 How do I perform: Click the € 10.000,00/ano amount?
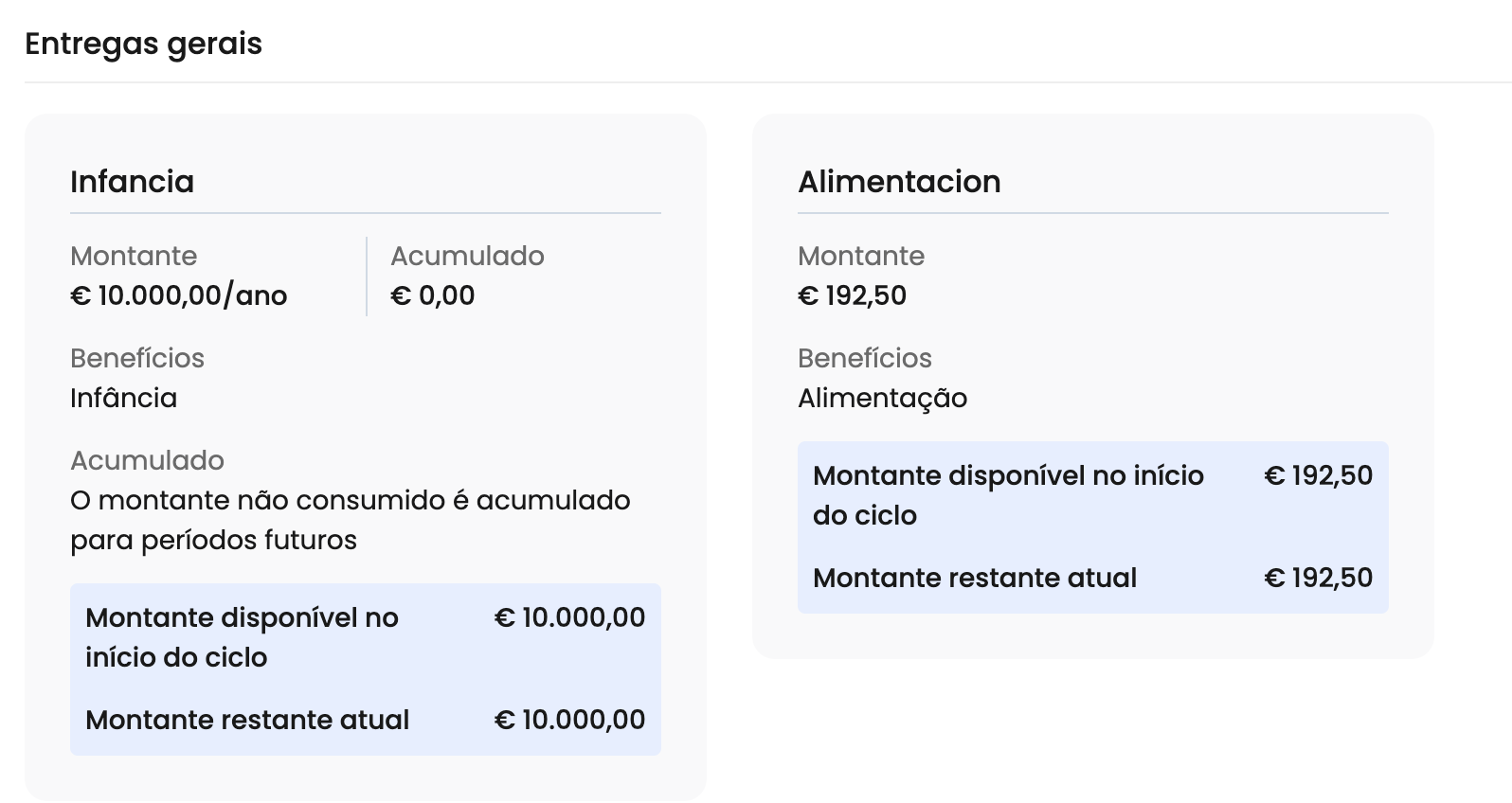178,295
